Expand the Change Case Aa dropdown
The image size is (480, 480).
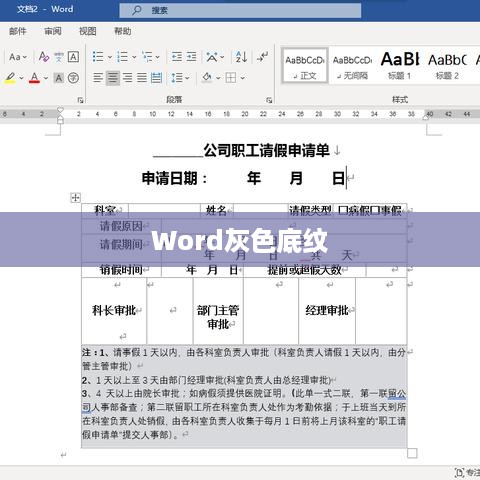(x=18, y=57)
